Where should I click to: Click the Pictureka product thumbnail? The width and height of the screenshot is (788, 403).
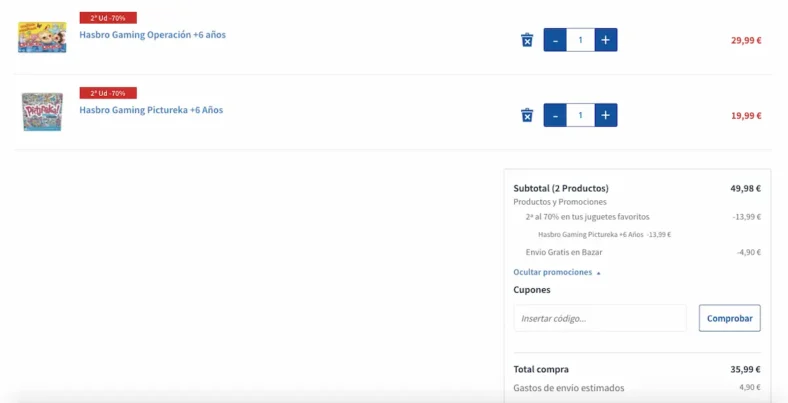[42, 112]
